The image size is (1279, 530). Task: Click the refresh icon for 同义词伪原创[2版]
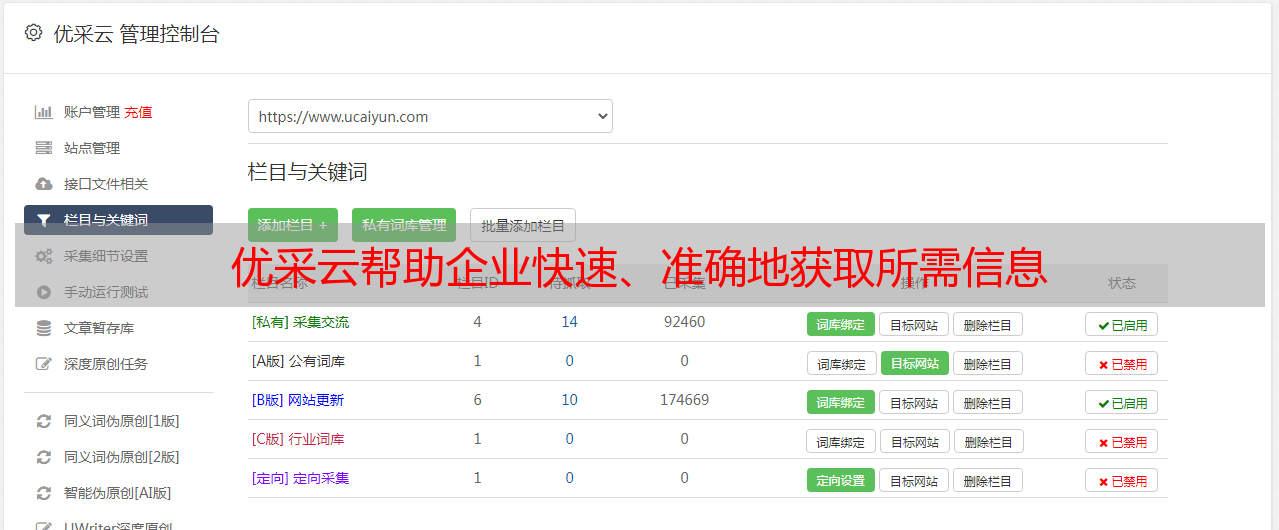coord(43,457)
